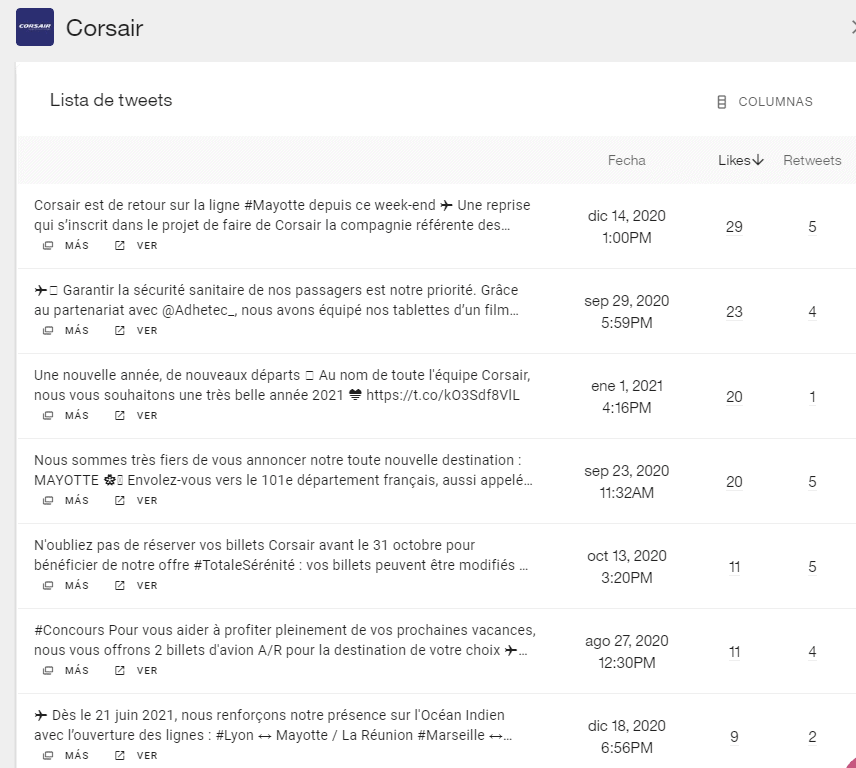
Task: Open VER for the #Concours tweet
Action: click(136, 670)
